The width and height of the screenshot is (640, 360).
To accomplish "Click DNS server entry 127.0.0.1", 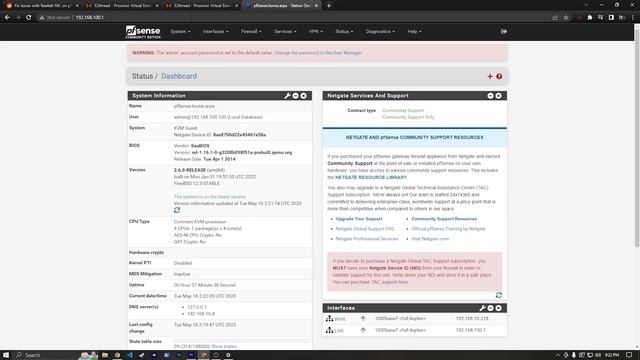I will tap(197, 307).
